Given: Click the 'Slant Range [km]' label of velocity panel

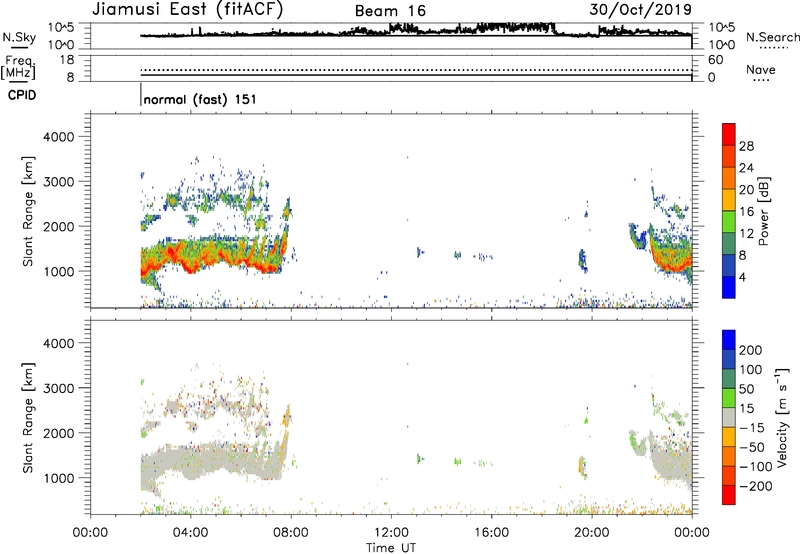Looking at the screenshot, I should pos(28,418).
